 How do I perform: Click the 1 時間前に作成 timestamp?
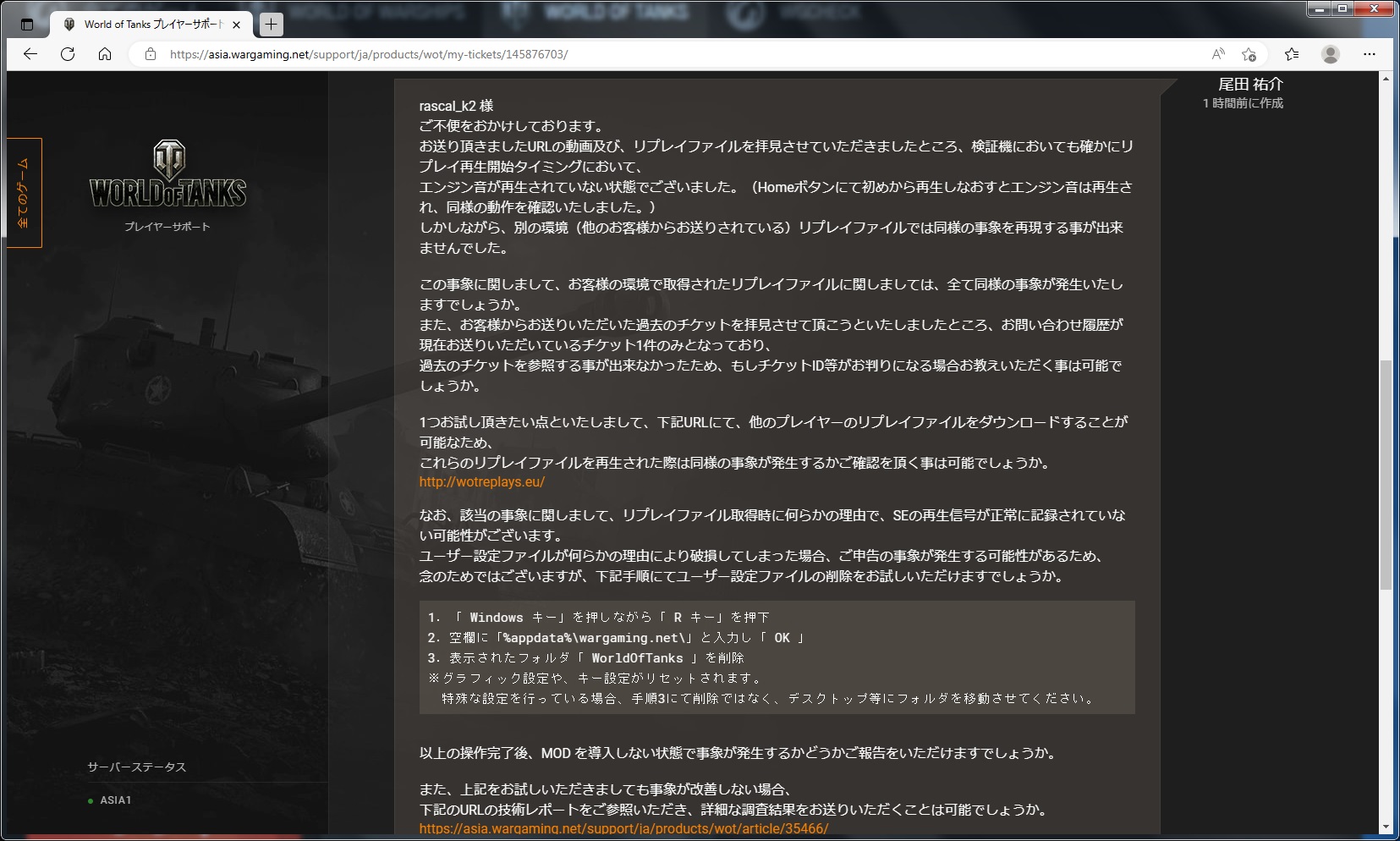click(1243, 103)
